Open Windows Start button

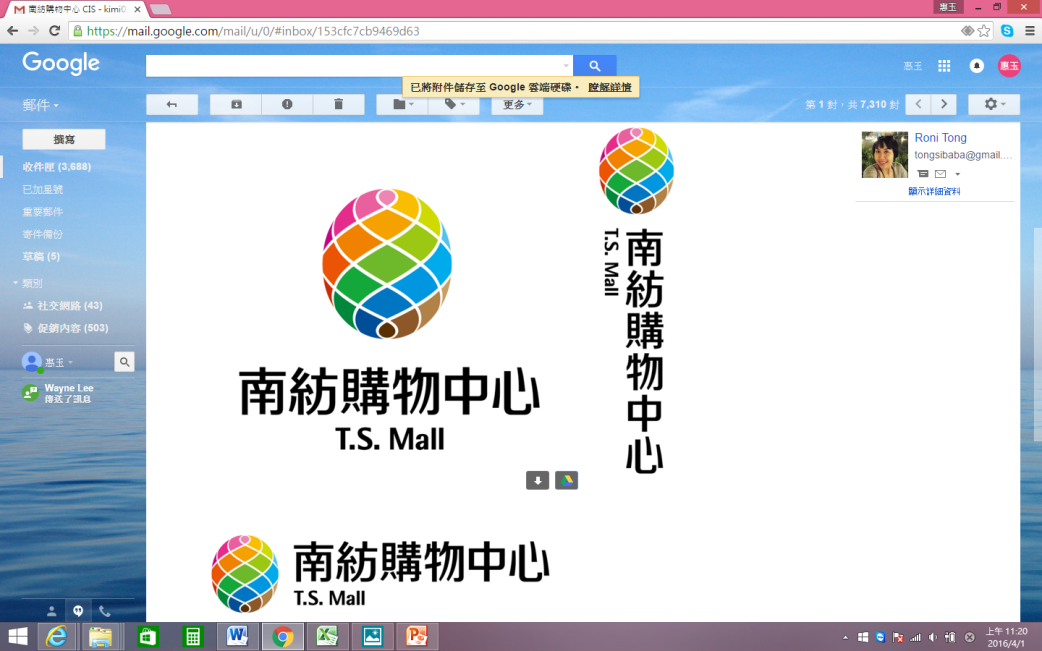(17, 636)
